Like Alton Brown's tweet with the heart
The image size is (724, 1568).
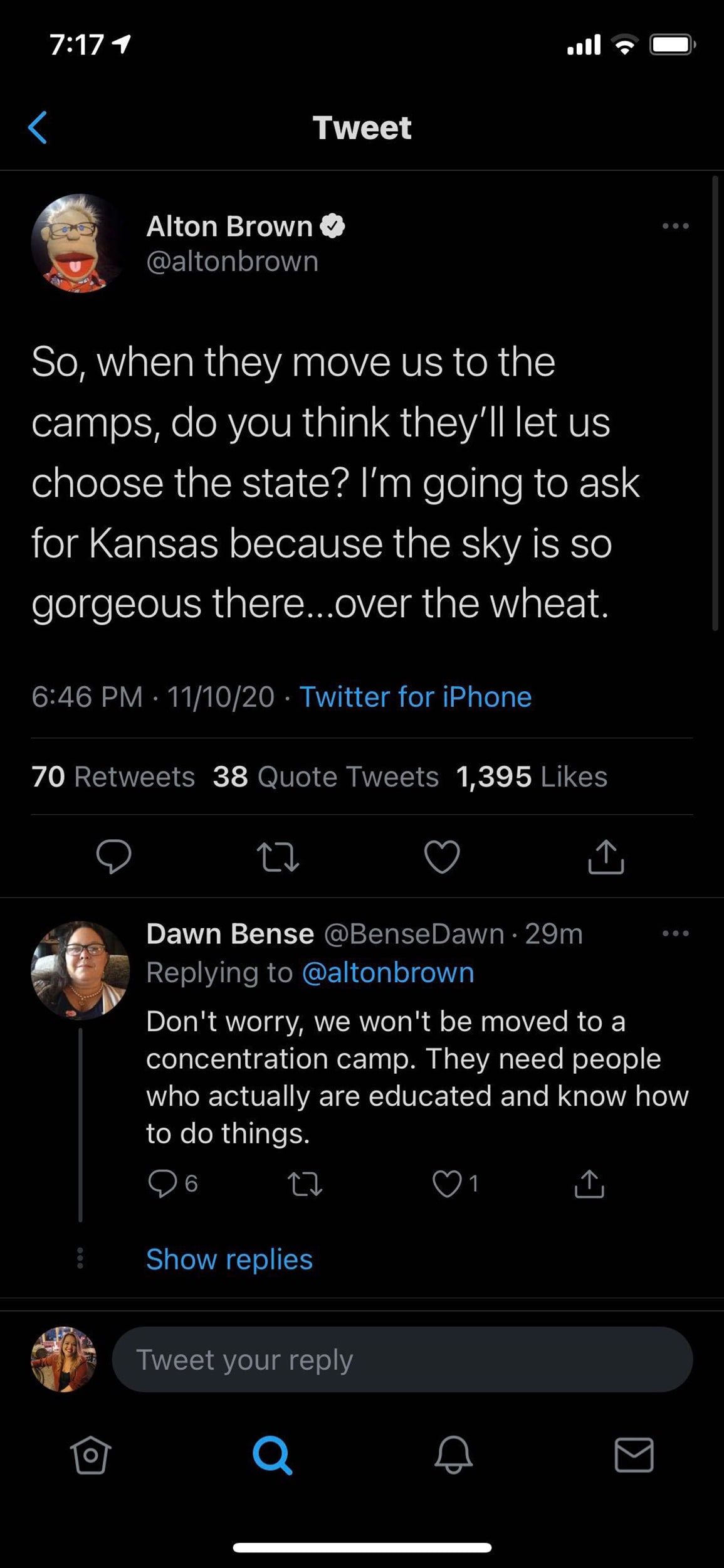pyautogui.click(x=443, y=857)
